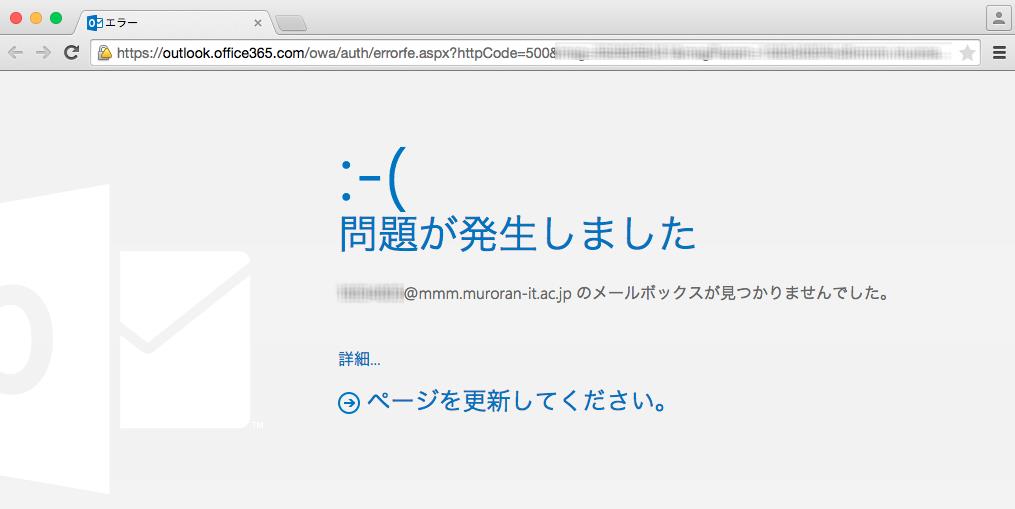Click the address bar URL field
1015x509 pixels.
point(535,53)
